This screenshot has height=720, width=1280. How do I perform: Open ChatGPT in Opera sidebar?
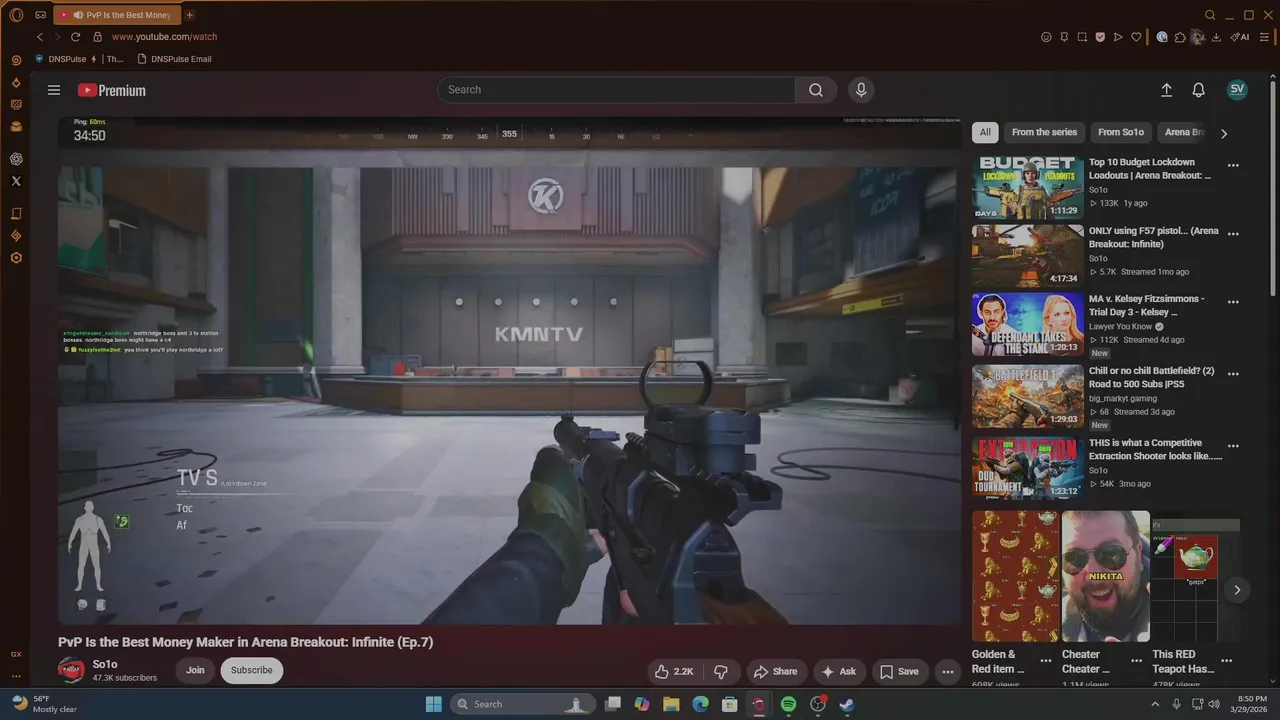pos(16,159)
